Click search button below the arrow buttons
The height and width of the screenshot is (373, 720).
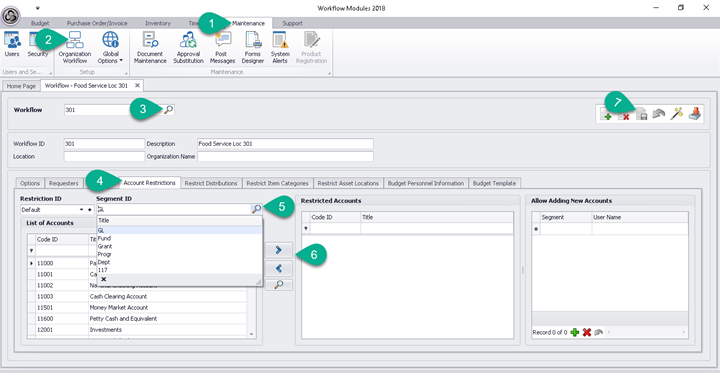pos(278,285)
